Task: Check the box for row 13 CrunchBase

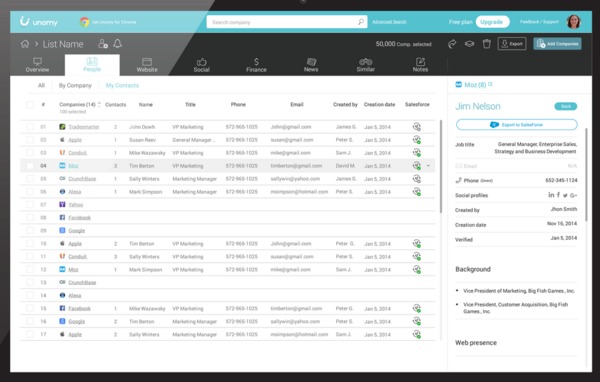Action: click(x=30, y=282)
